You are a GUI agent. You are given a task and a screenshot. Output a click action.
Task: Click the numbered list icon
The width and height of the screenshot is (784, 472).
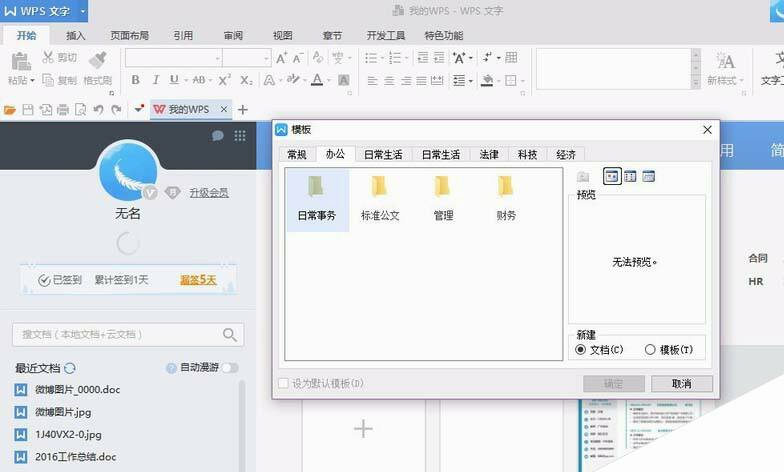click(x=395, y=58)
